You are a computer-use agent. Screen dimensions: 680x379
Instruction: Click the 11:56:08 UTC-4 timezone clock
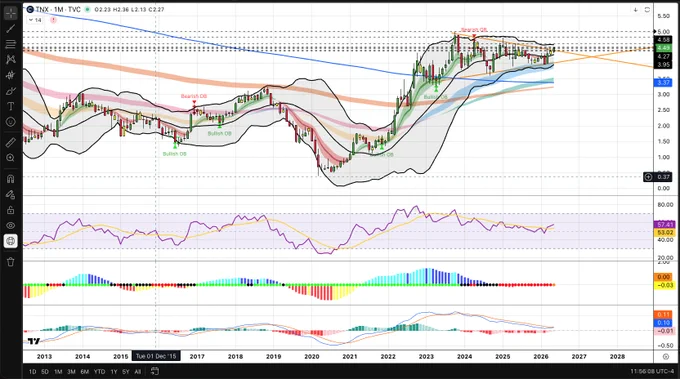(652, 372)
